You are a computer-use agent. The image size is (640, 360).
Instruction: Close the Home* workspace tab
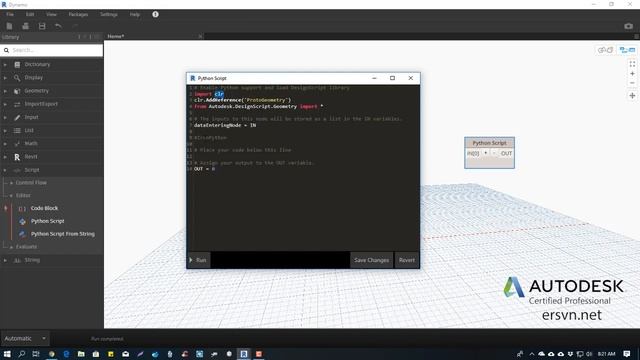click(200, 36)
